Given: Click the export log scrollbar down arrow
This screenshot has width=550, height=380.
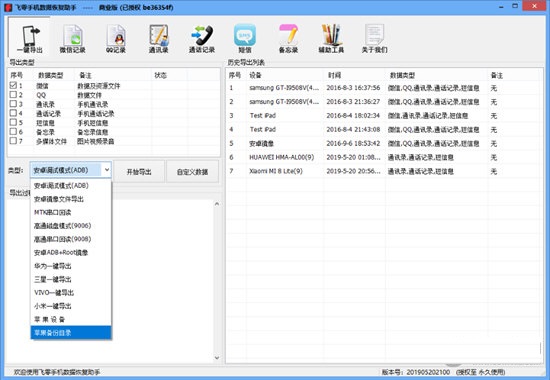Looking at the screenshot, I should tap(217, 358).
